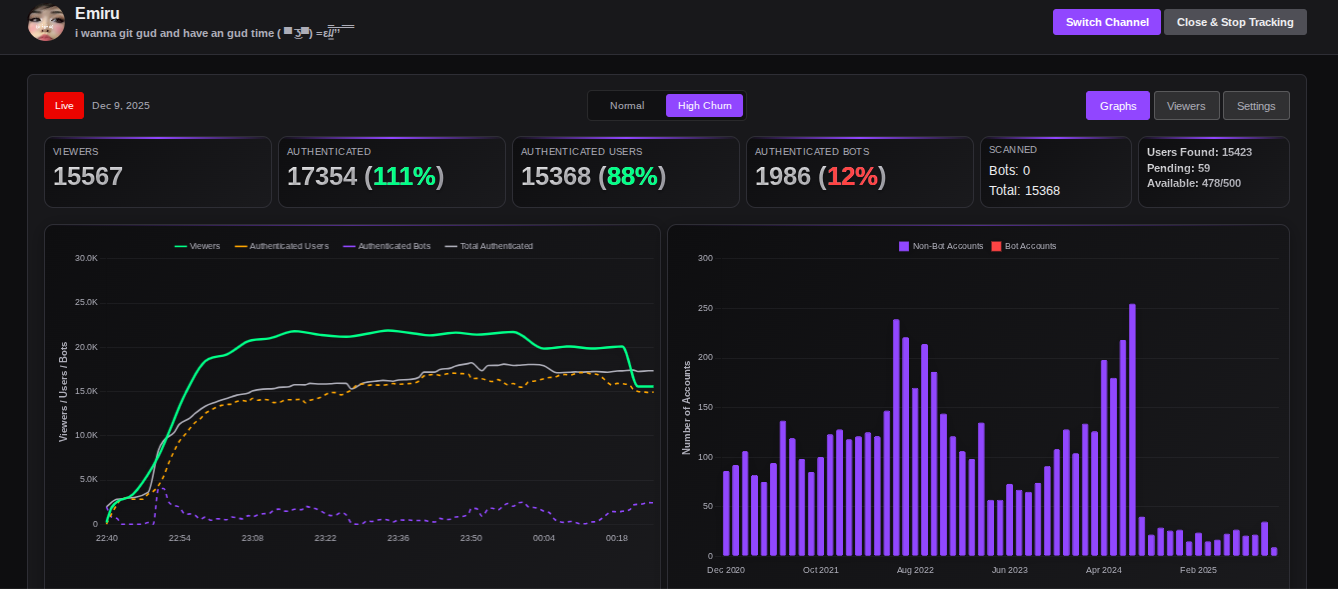Click Emiru's channel avatar image
Viewport: 1338px width, 589px height.
point(46,22)
